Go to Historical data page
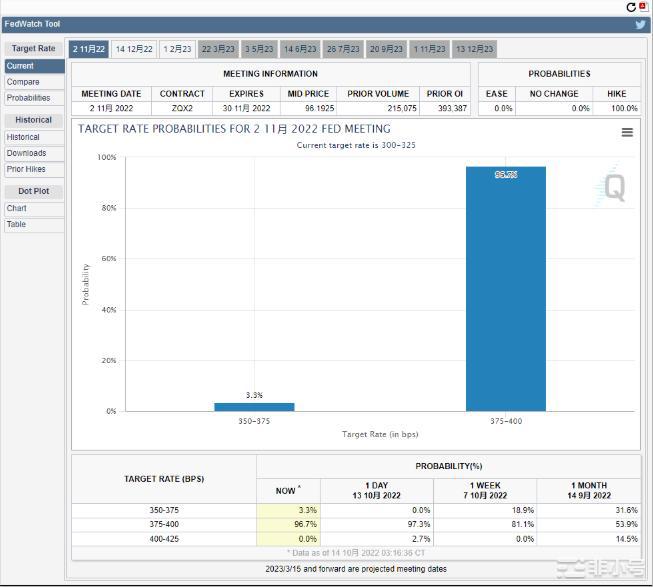653x587 pixels. tap(23, 137)
